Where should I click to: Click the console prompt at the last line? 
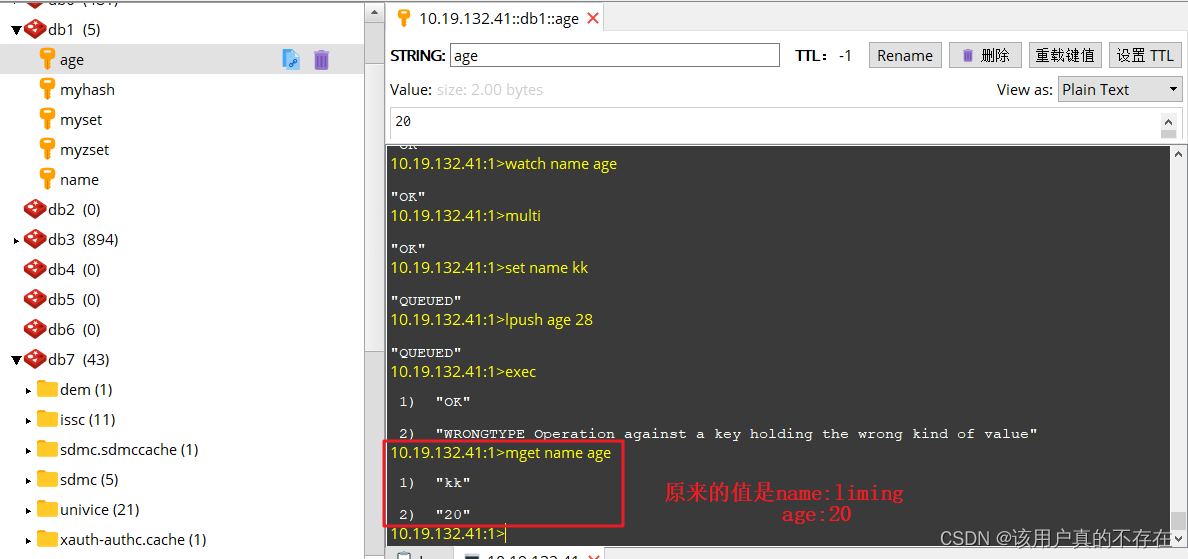tap(447, 534)
